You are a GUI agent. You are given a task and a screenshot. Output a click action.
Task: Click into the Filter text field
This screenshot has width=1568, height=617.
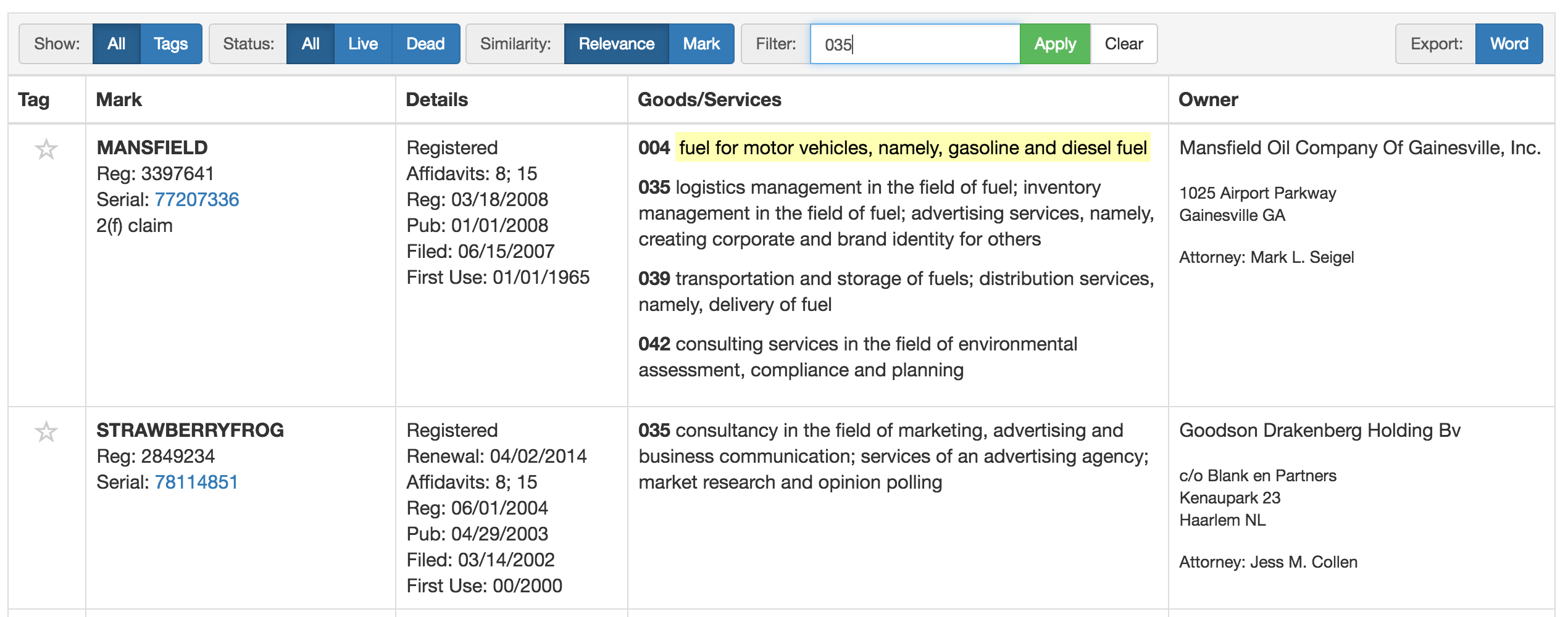click(914, 44)
